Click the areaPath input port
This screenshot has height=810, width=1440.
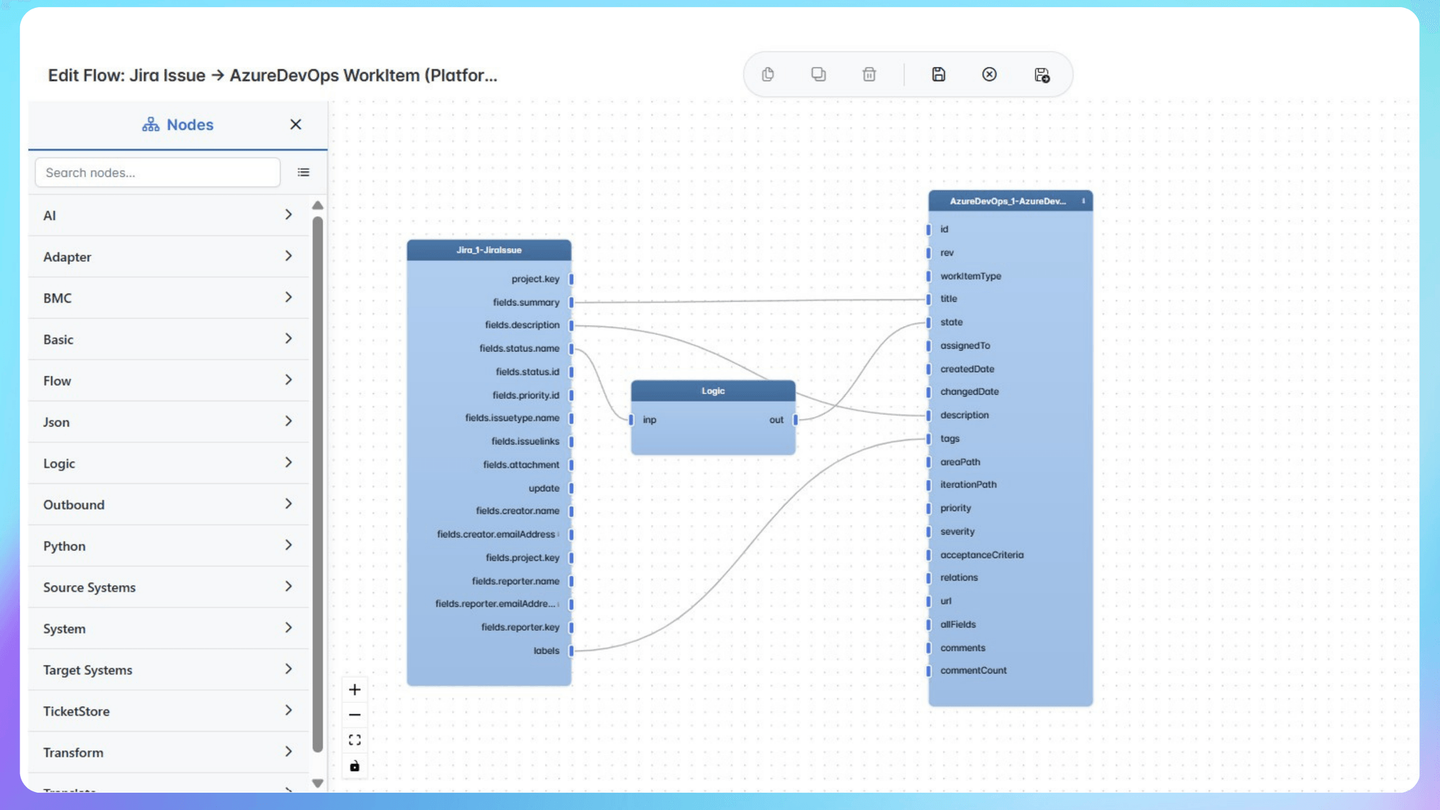coord(929,462)
